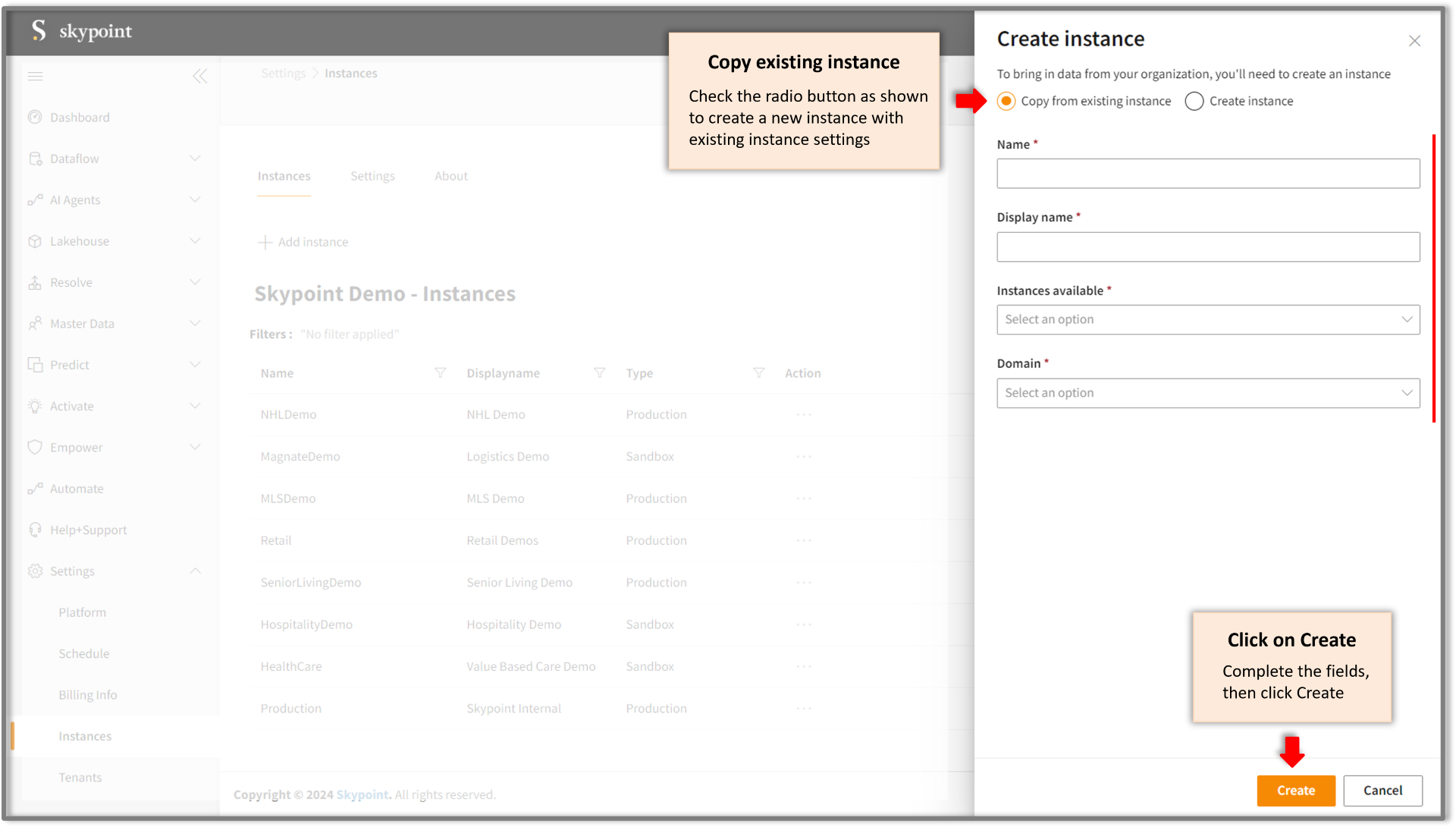Click the orange Create button
The height and width of the screenshot is (827, 1456).
(1295, 791)
